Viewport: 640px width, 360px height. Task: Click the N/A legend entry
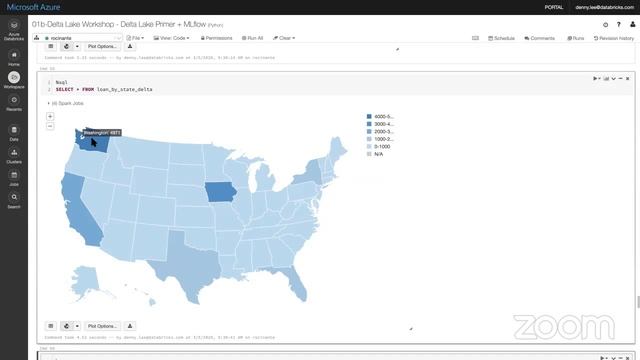pos(375,154)
